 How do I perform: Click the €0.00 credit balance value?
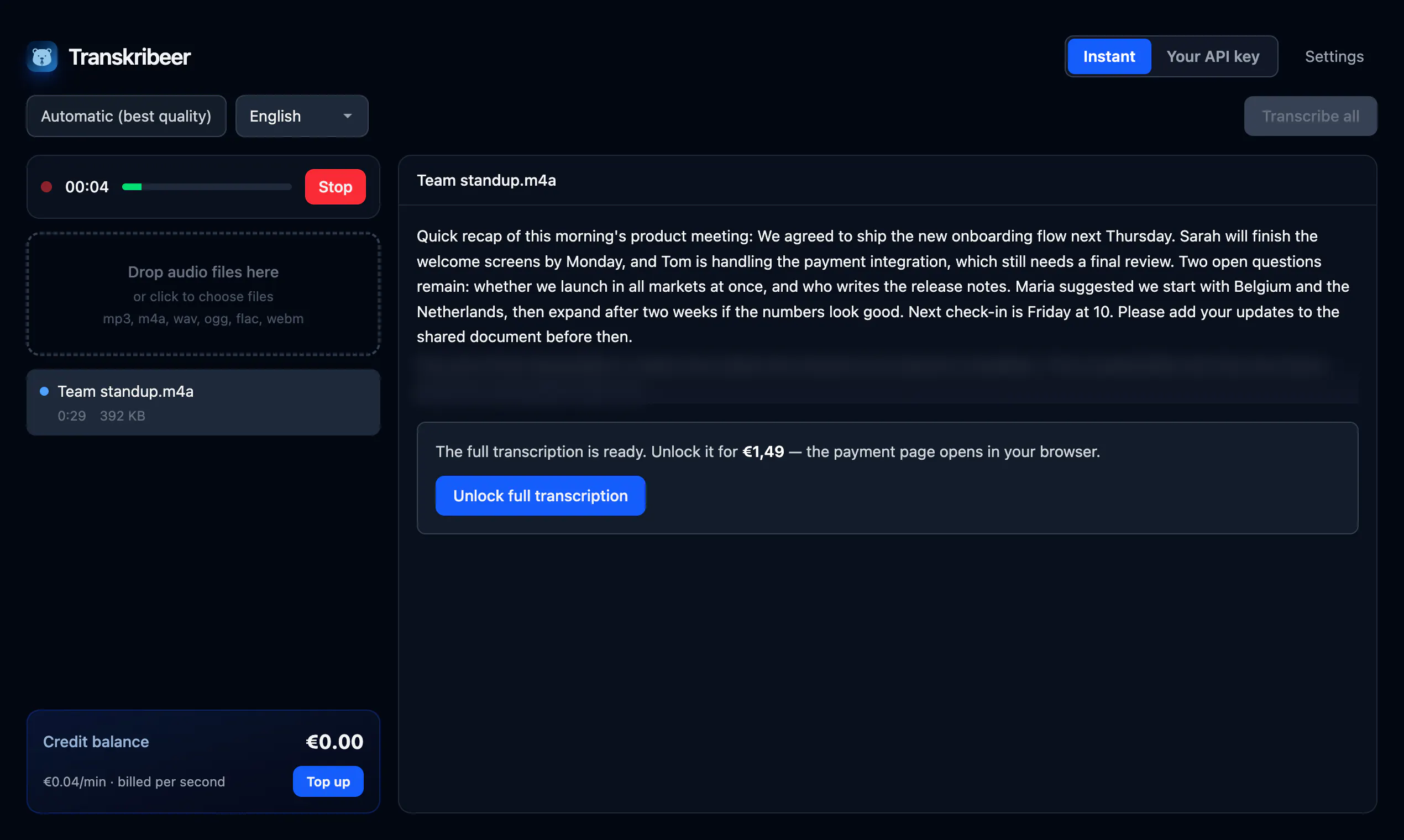334,742
